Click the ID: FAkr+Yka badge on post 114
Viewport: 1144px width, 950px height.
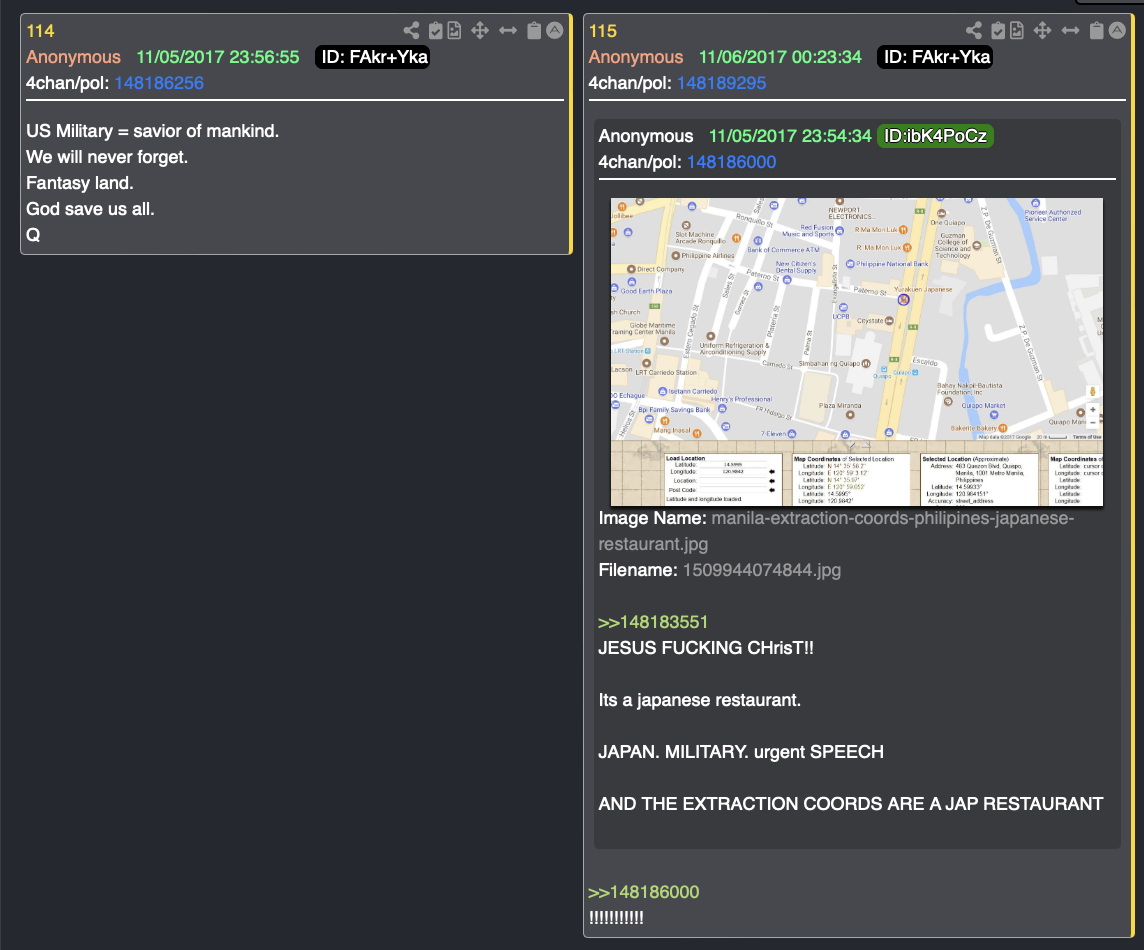[x=373, y=57]
